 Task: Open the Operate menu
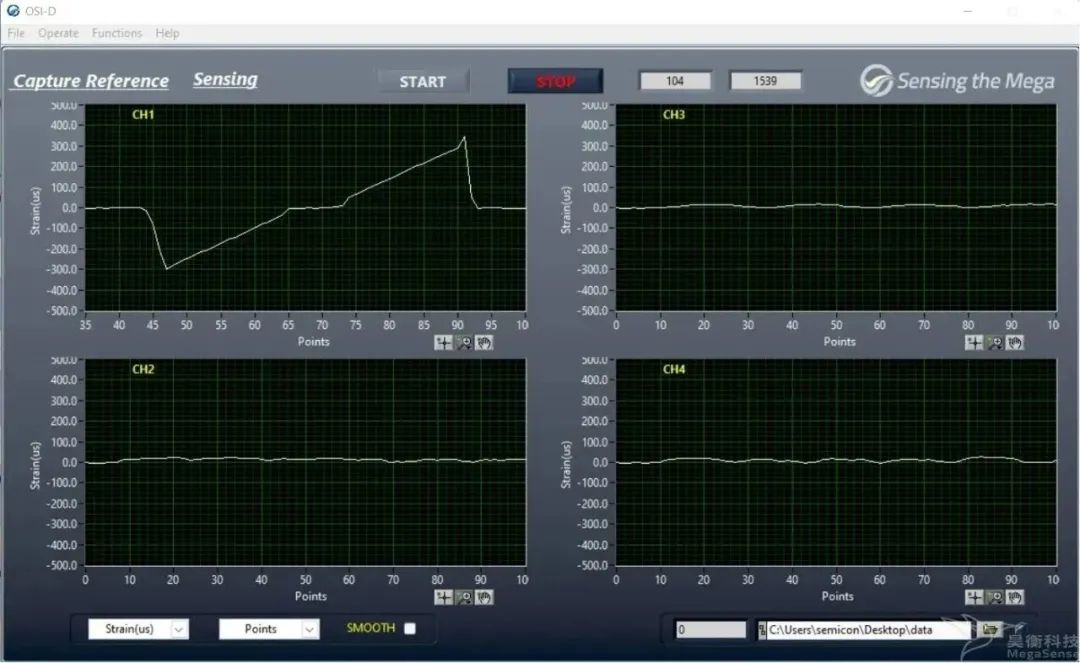pos(58,33)
